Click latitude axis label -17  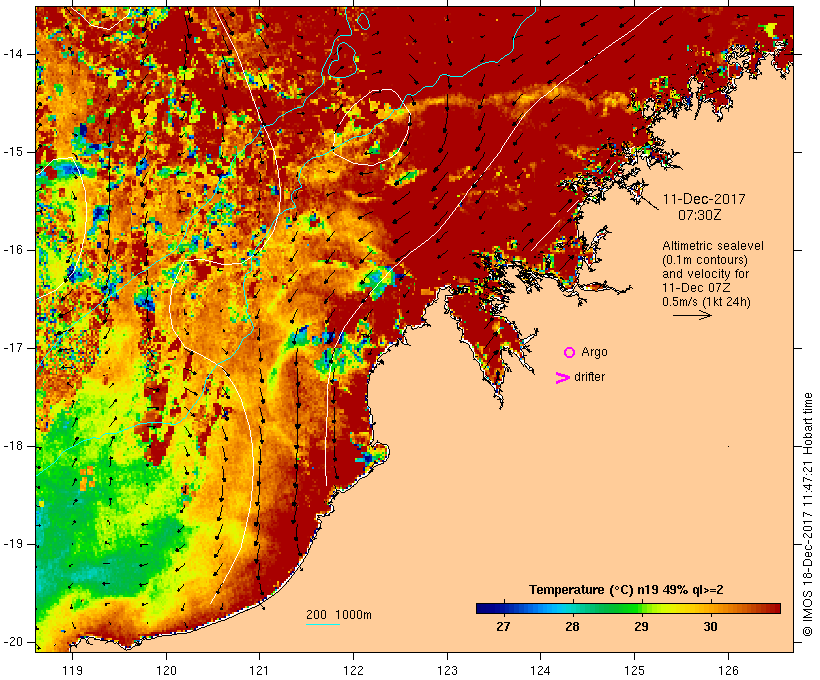pos(13,348)
